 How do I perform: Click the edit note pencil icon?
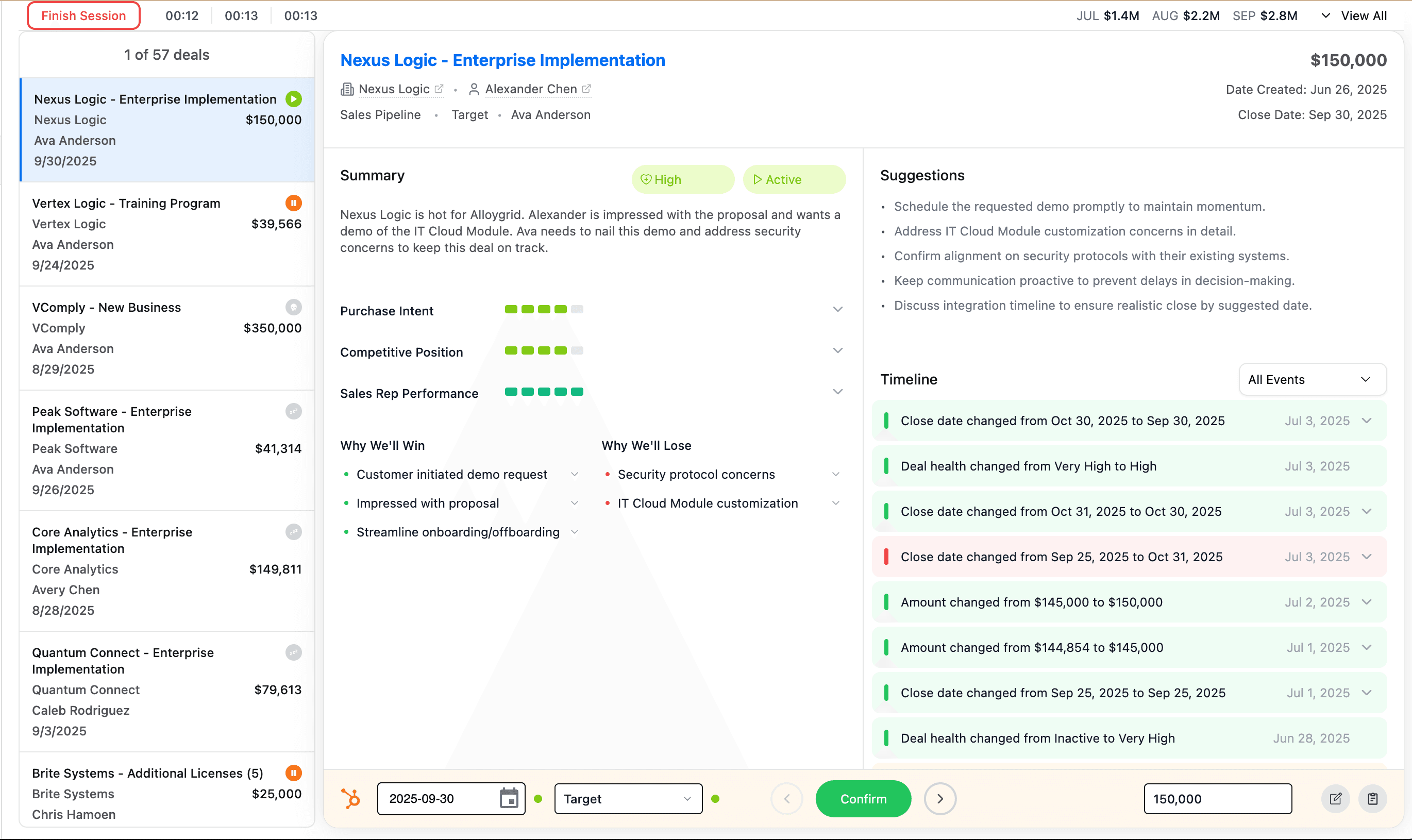pos(1336,799)
